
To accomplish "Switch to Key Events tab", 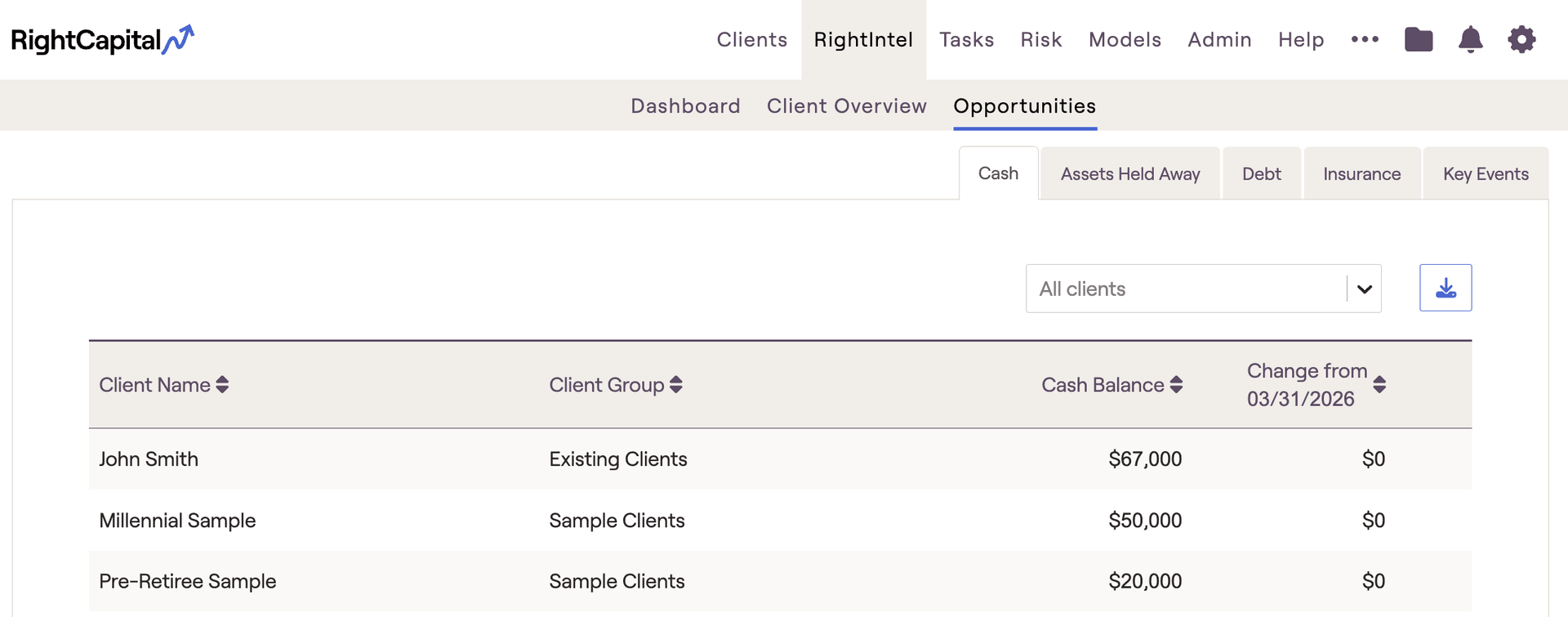I will point(1485,174).
